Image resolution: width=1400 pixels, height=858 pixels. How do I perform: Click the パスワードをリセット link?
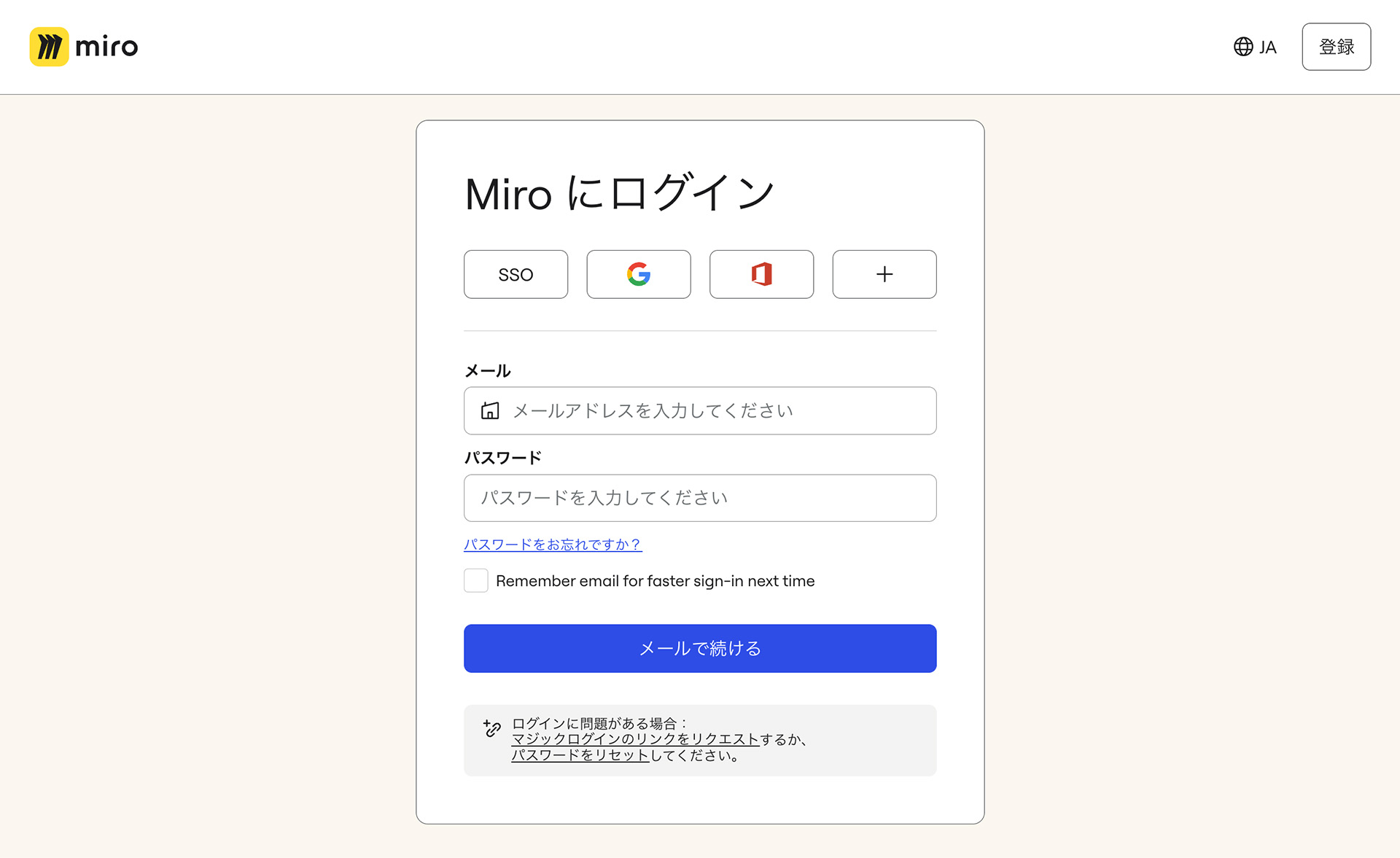580,755
